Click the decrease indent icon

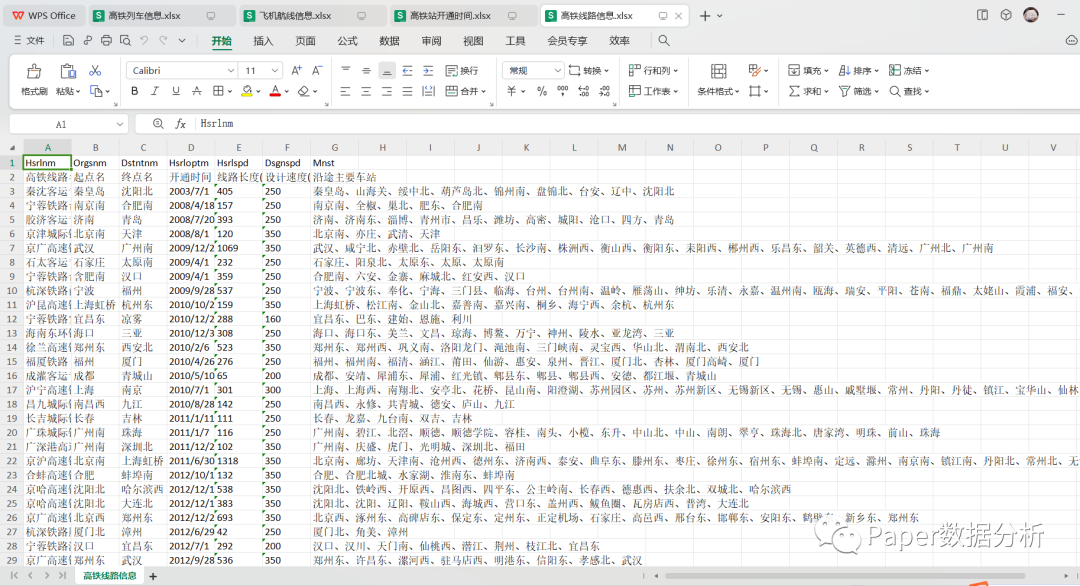coord(408,70)
